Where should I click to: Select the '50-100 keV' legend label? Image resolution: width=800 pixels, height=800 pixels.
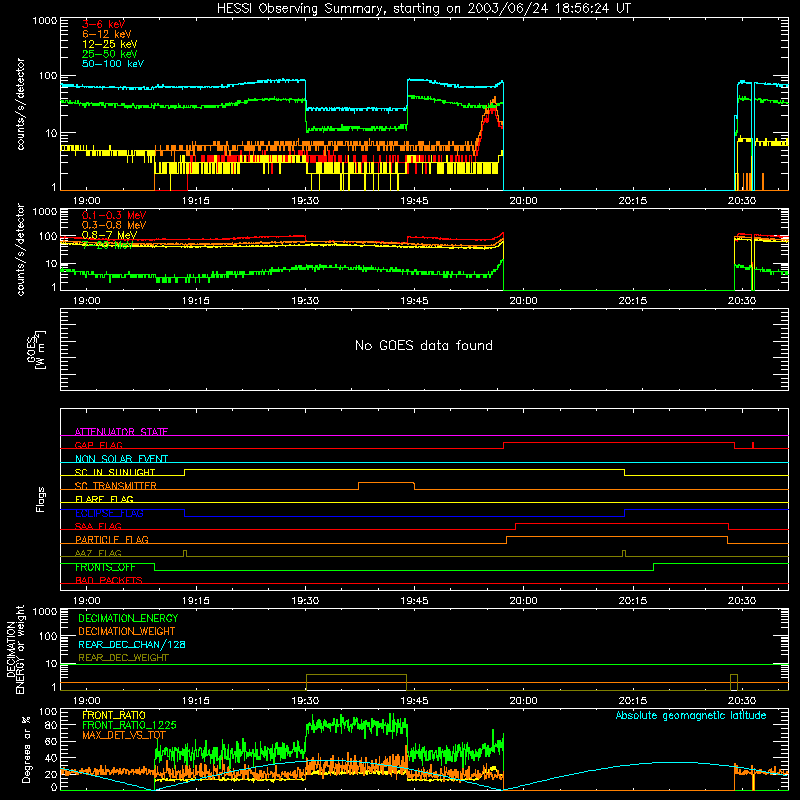pyautogui.click(x=113, y=64)
